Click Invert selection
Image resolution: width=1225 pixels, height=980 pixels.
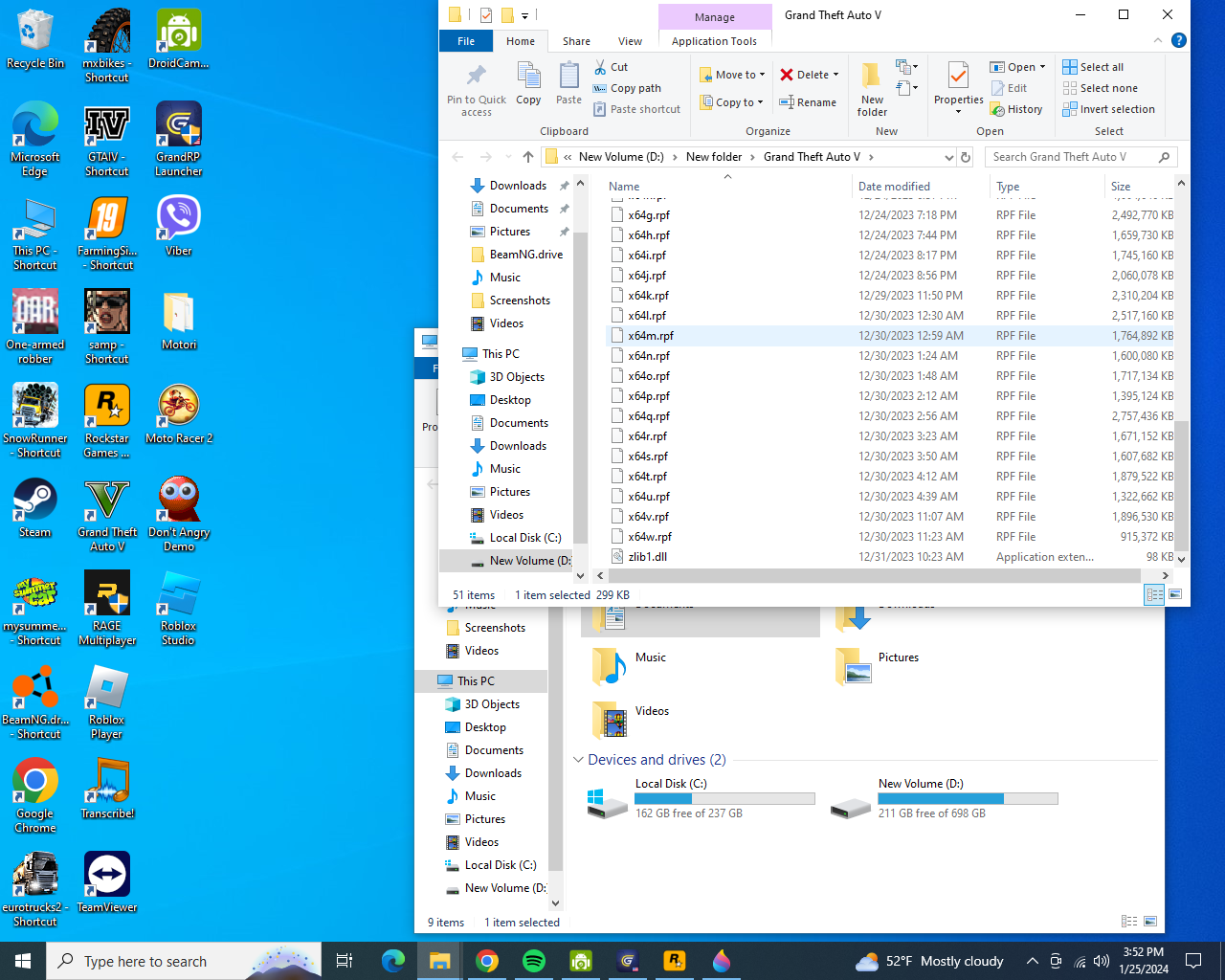[1108, 109]
